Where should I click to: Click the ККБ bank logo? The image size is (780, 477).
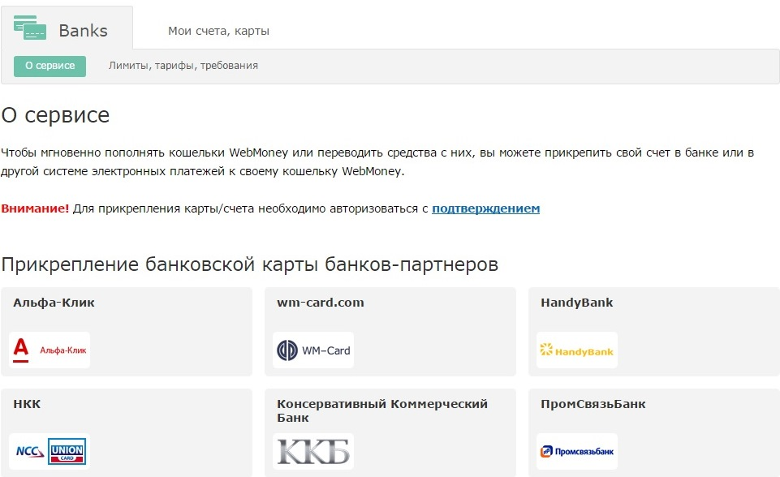pos(313,451)
